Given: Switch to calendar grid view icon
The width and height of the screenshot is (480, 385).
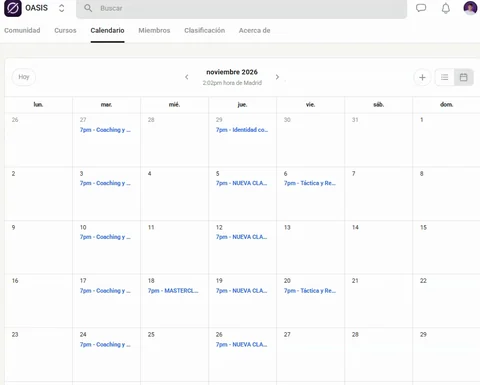Looking at the screenshot, I should tap(463, 77).
